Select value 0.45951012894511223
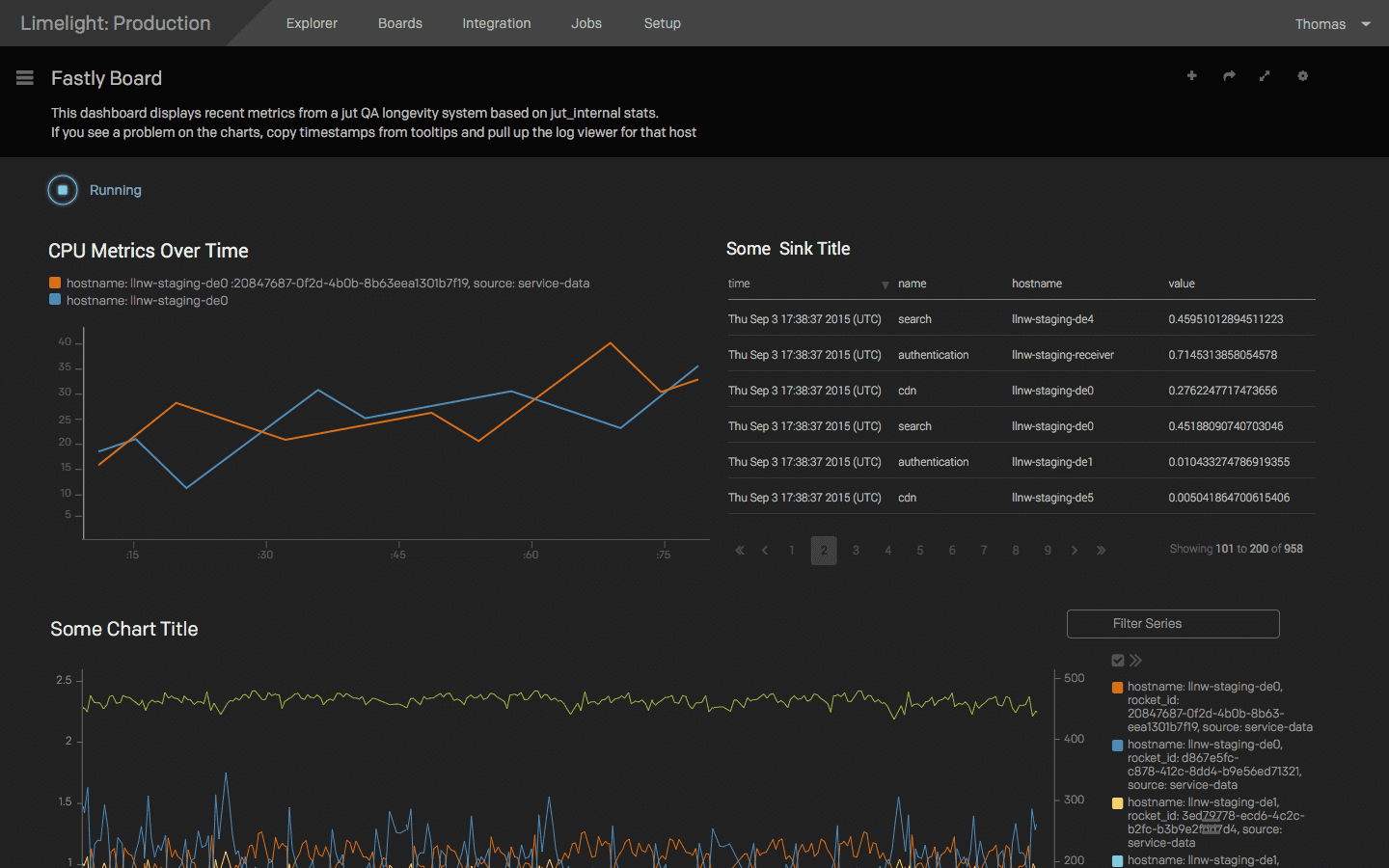The width and height of the screenshot is (1389, 868). (1226, 319)
